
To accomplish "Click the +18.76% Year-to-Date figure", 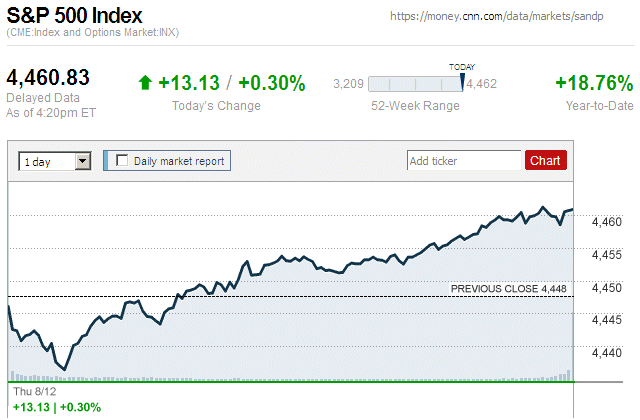I will [x=593, y=83].
